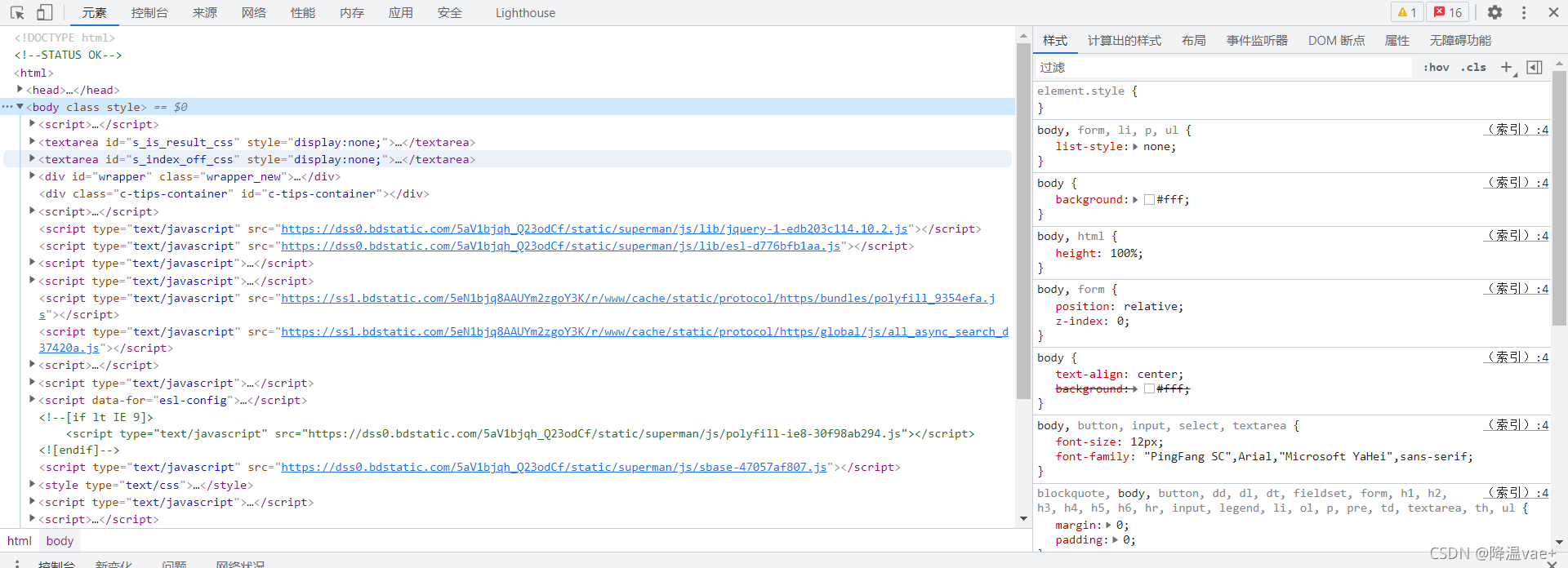Add a new style rule with plus icon

(x=1507, y=68)
